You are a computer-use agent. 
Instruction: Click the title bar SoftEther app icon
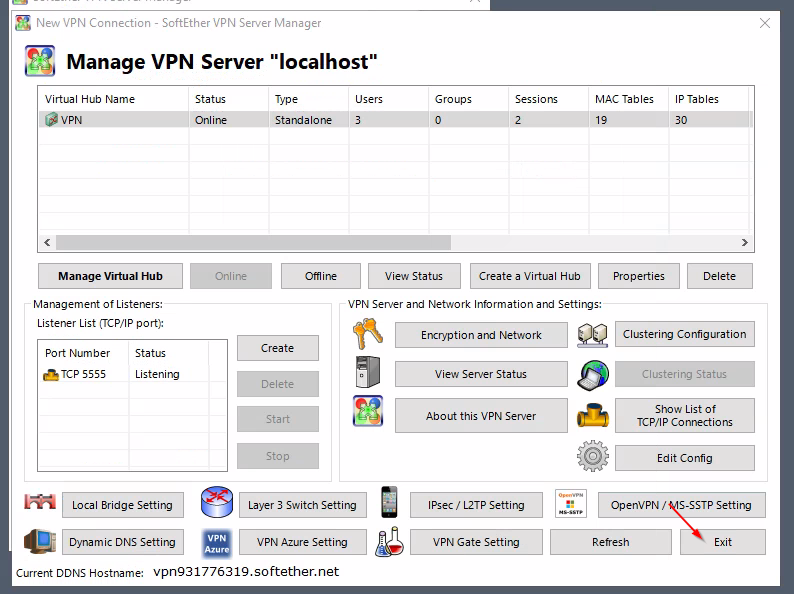(x=23, y=23)
